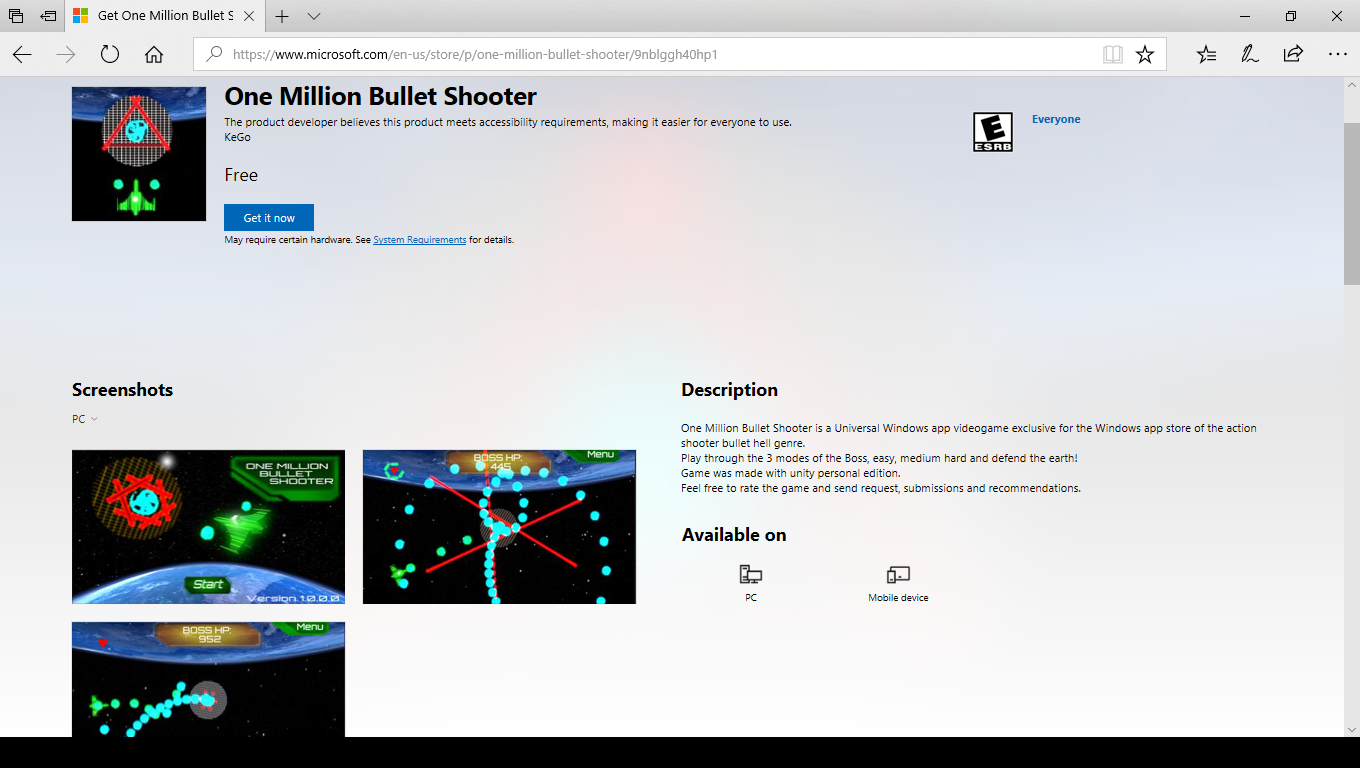Click the PC device icon
Image resolution: width=1360 pixels, height=768 pixels.
click(751, 575)
